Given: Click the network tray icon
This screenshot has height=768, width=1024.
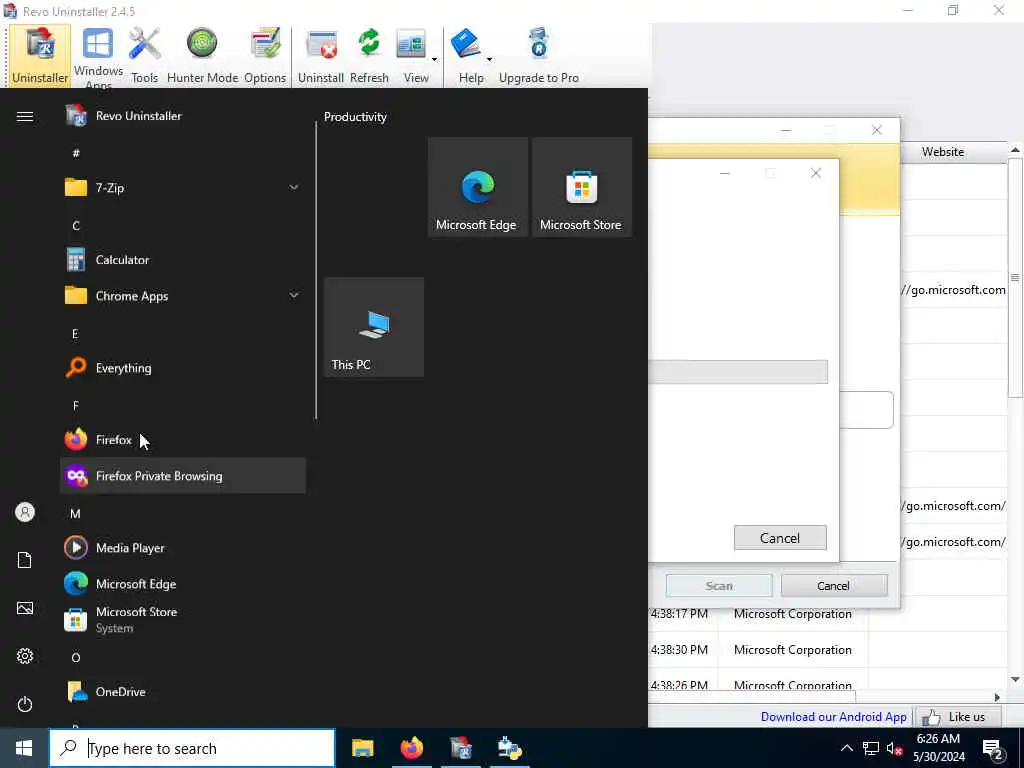Looking at the screenshot, I should pos(871,748).
